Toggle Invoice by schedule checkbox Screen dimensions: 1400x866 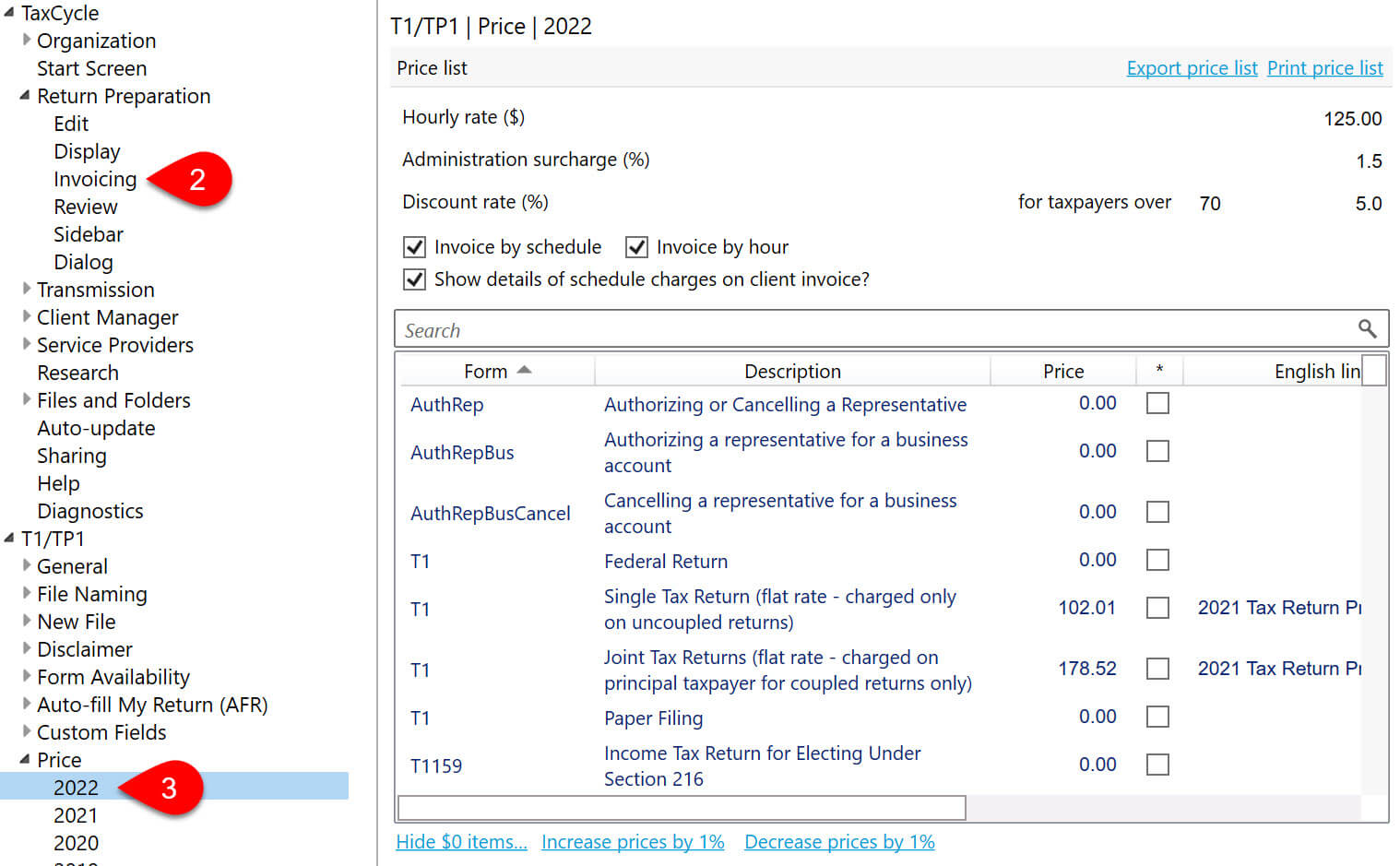pos(414,247)
